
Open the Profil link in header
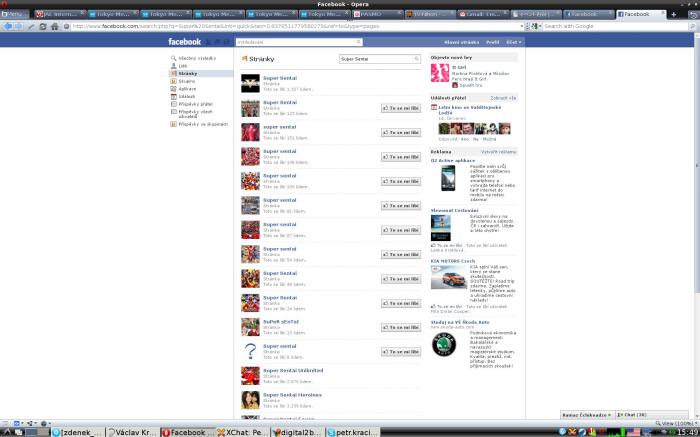point(492,42)
